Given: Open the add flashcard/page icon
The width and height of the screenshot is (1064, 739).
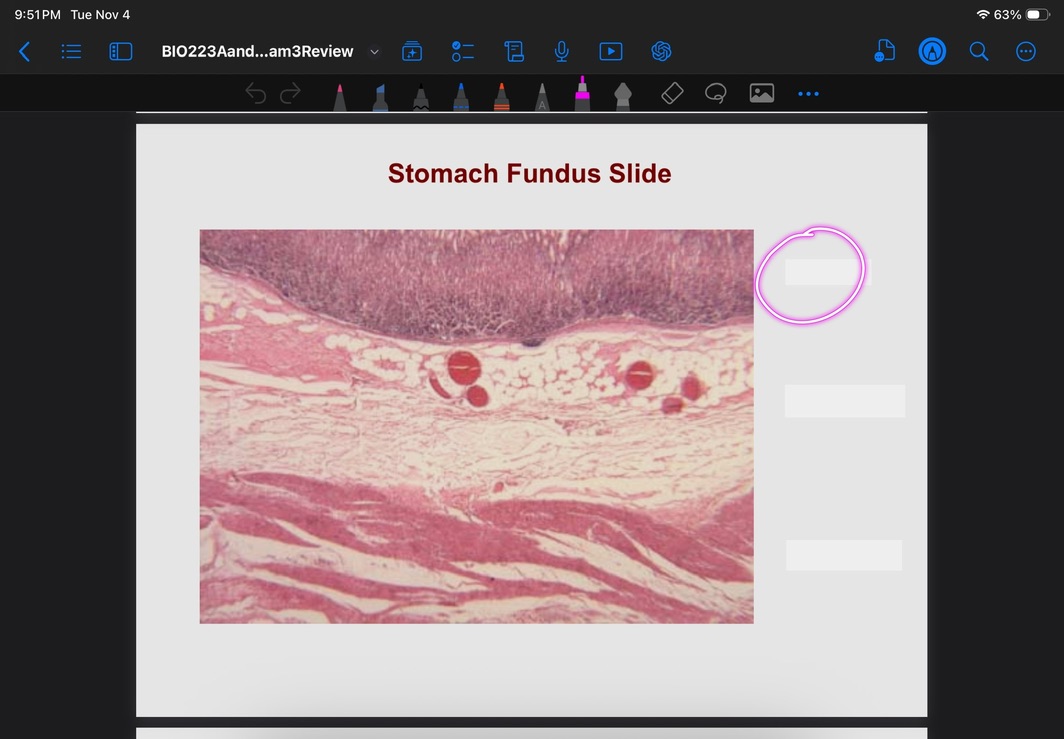Looking at the screenshot, I should click(x=412, y=52).
